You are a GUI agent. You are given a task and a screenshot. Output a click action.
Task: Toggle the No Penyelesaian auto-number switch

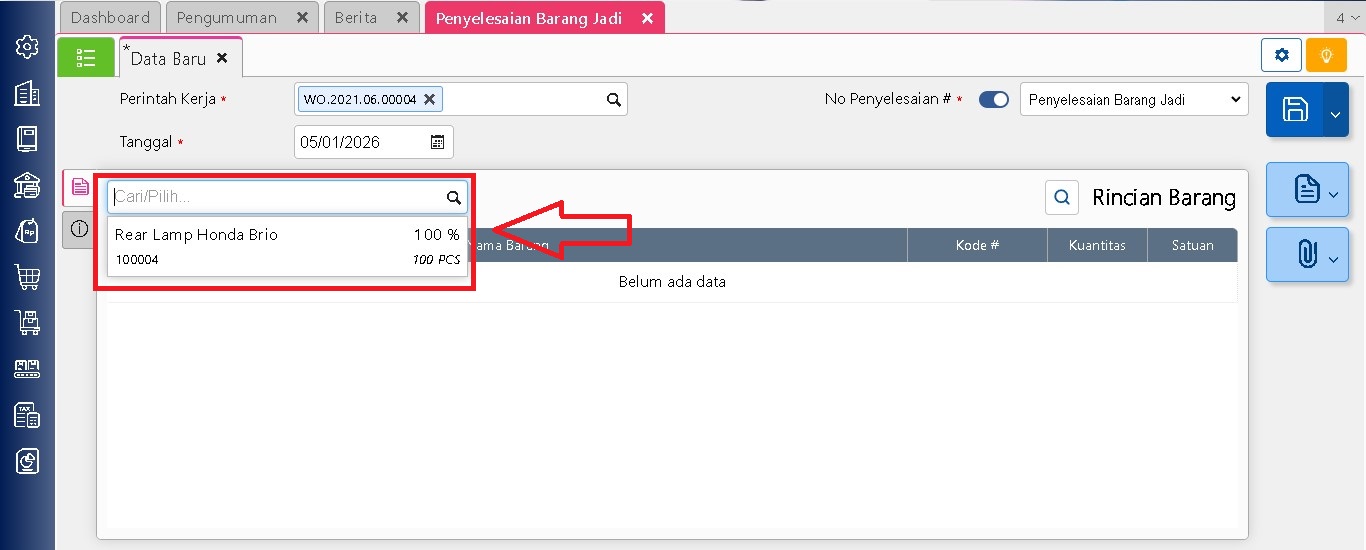tap(993, 99)
